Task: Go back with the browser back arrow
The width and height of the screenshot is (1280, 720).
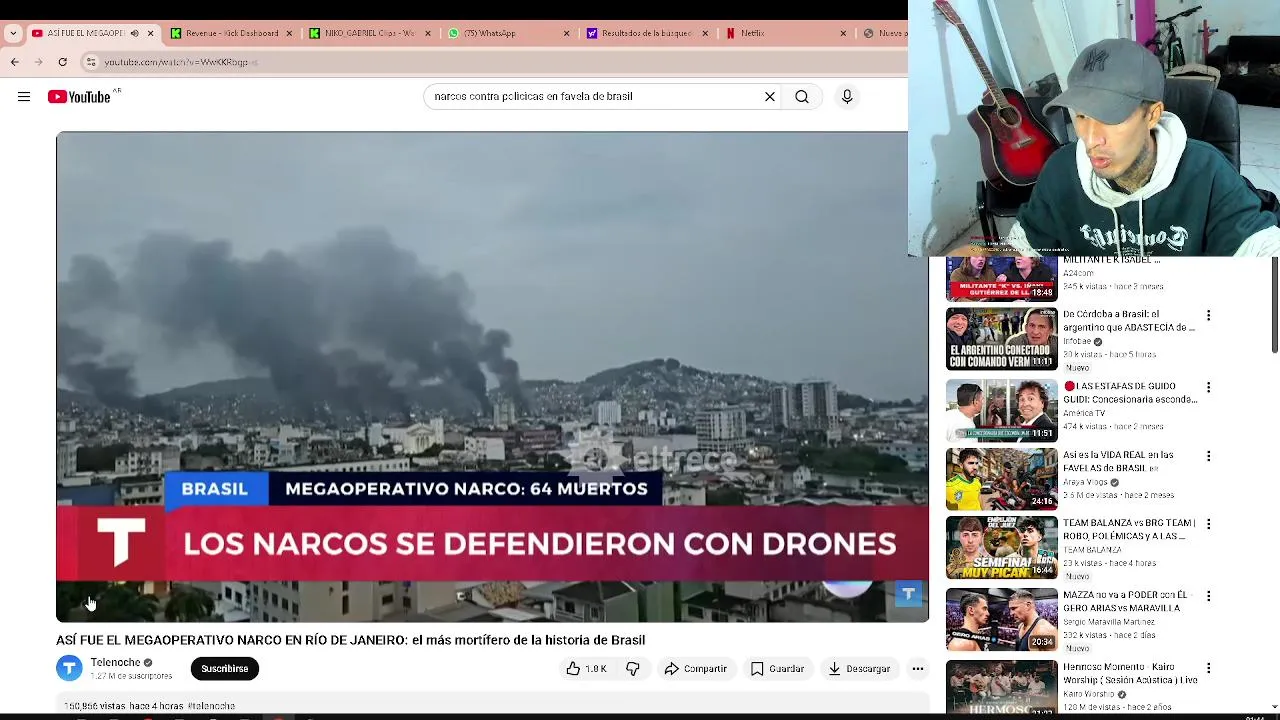Action: pyautogui.click(x=15, y=62)
